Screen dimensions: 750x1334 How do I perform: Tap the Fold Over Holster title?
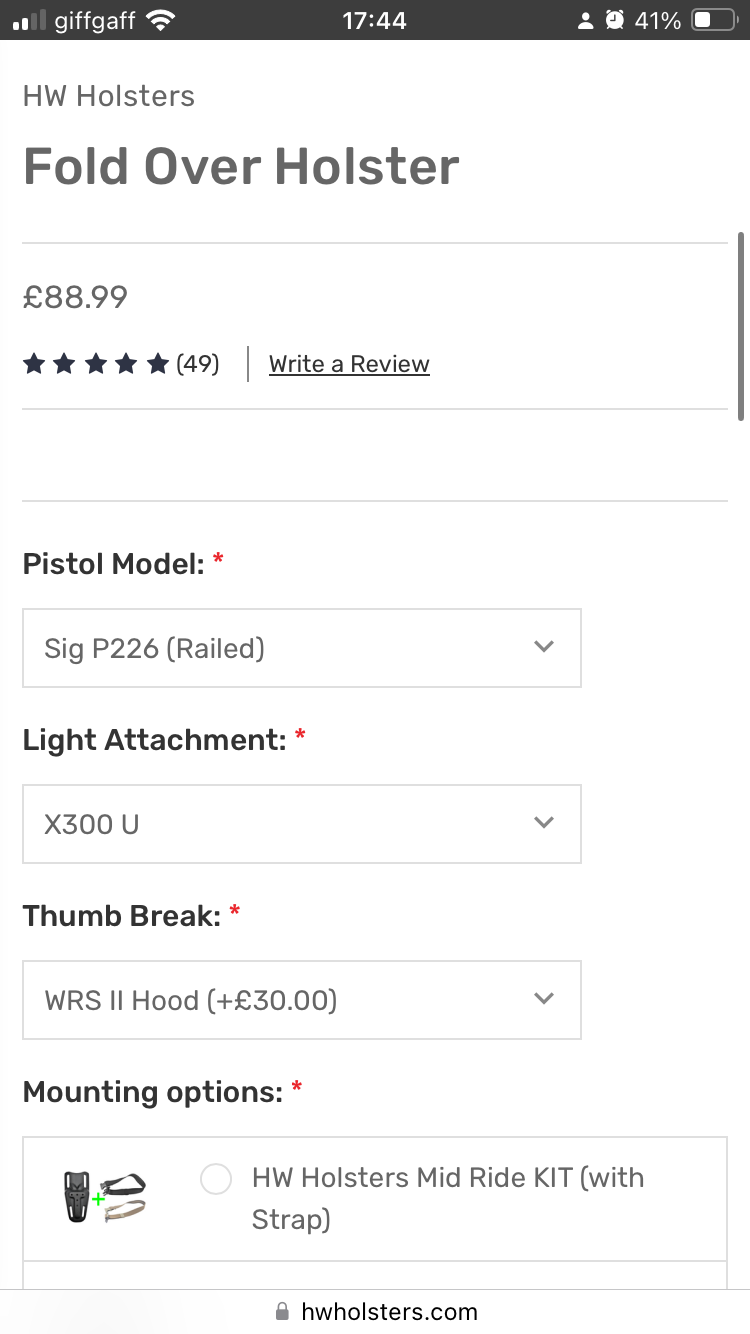click(241, 166)
